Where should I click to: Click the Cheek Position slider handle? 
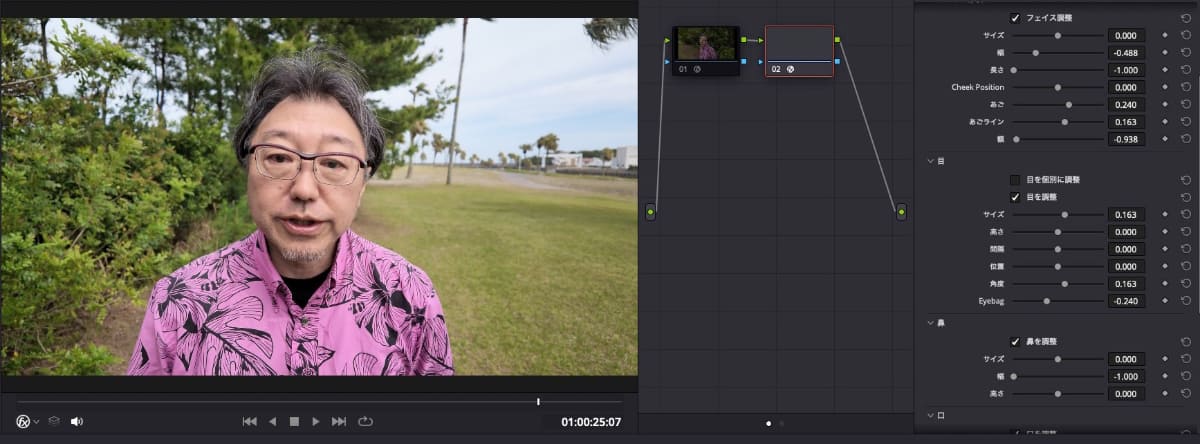(x=1058, y=87)
